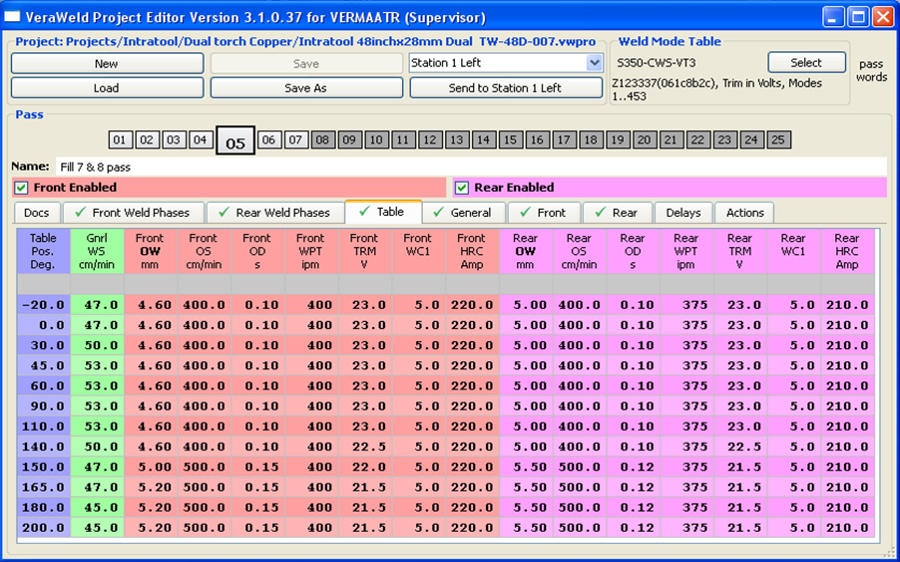This screenshot has width=900, height=562.
Task: Select Front TRM cell 22.5 in 140.0 row
Action: click(x=365, y=447)
